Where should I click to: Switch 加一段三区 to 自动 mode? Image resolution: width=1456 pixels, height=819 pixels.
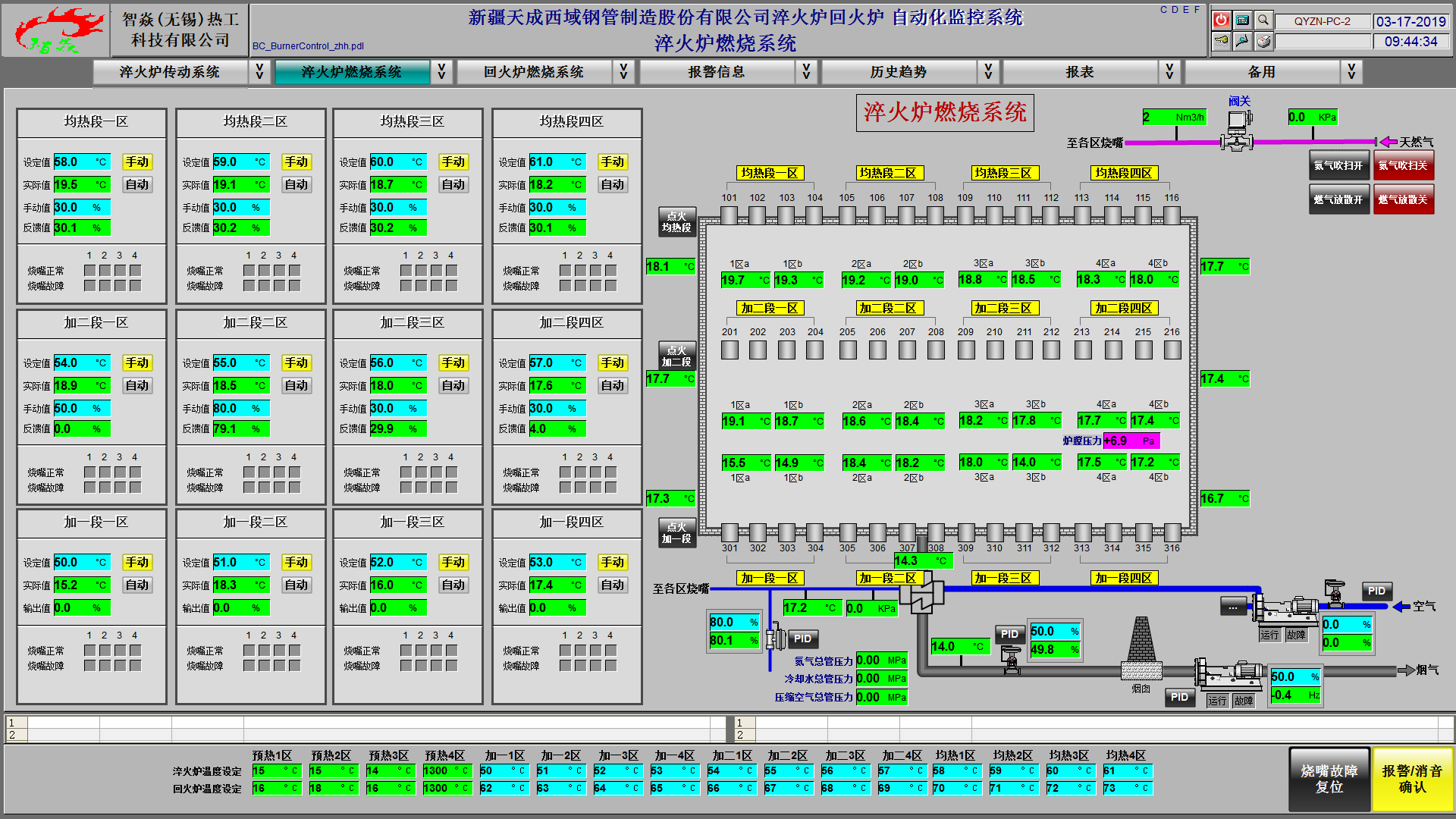point(453,585)
